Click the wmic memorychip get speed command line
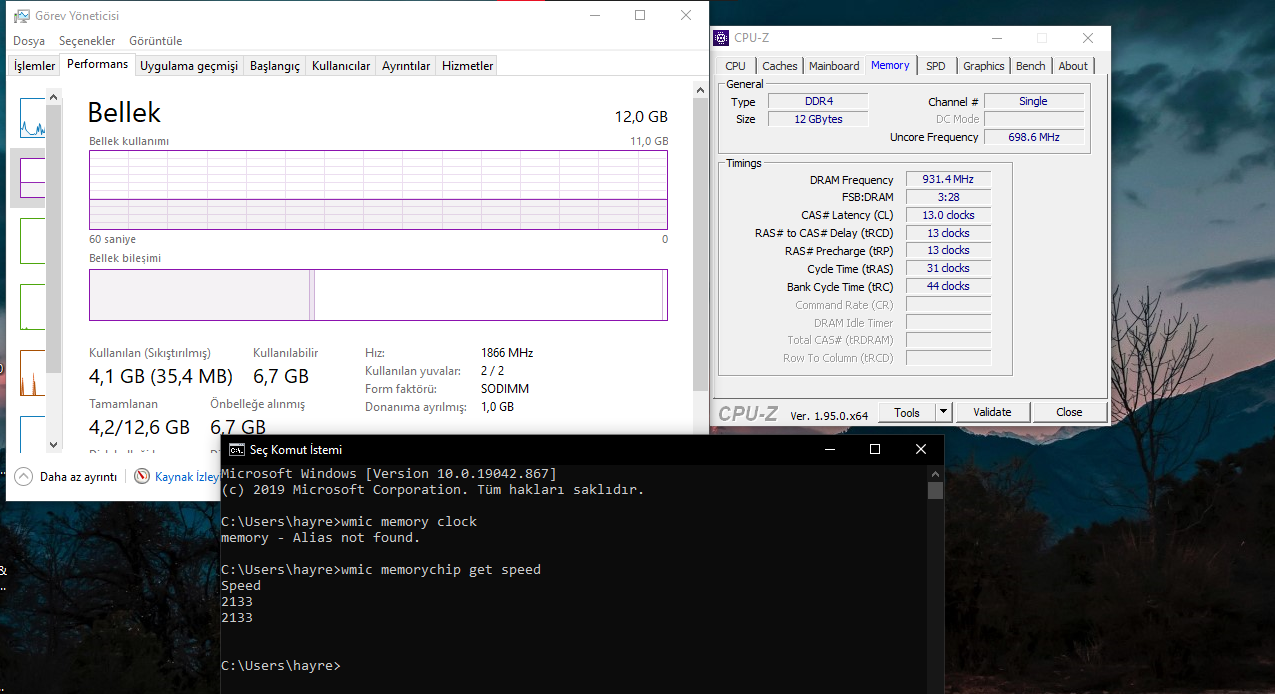1275x694 pixels. point(381,570)
